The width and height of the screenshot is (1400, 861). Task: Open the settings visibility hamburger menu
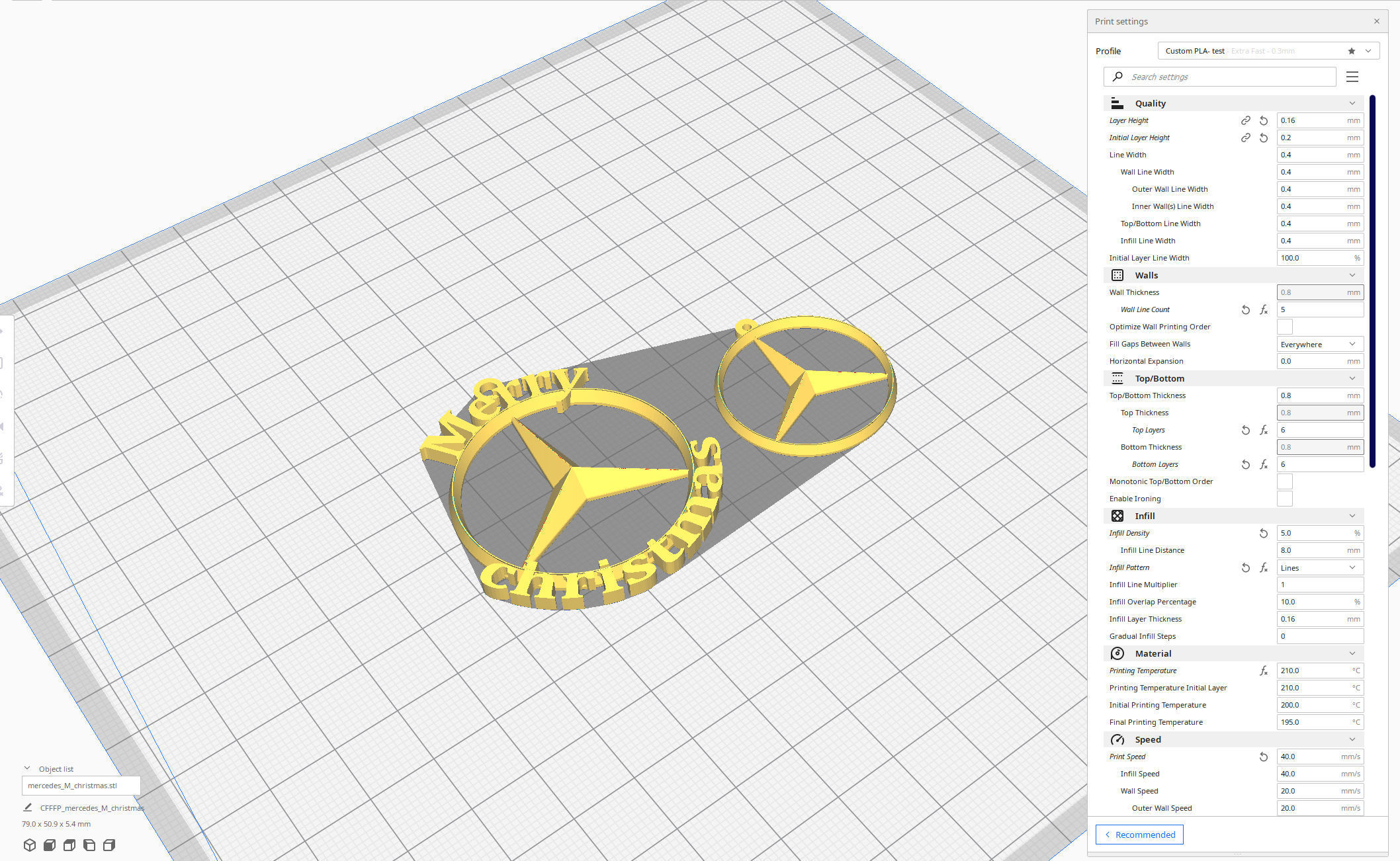[1352, 77]
